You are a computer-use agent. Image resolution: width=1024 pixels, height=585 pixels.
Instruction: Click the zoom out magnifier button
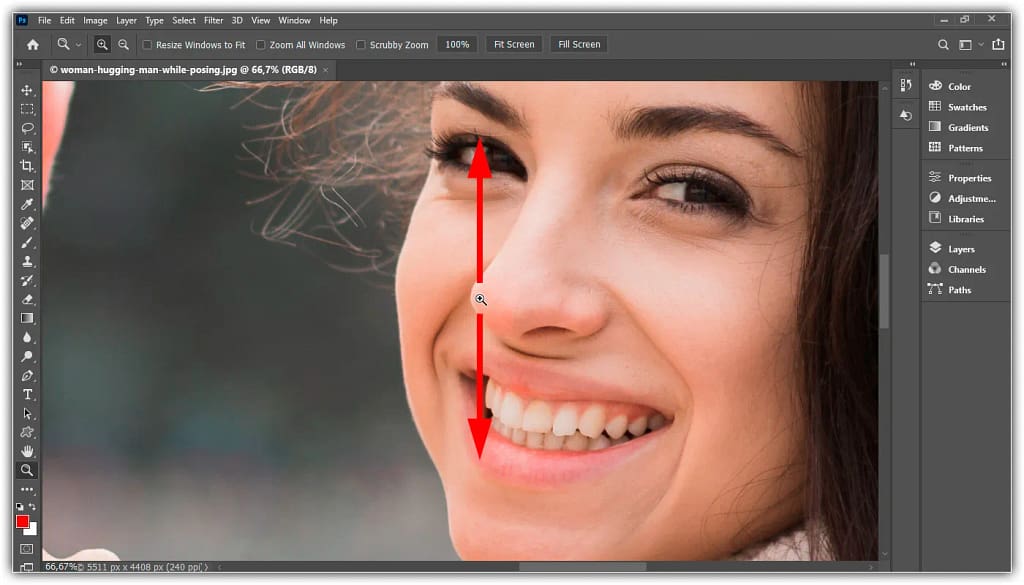pos(123,44)
